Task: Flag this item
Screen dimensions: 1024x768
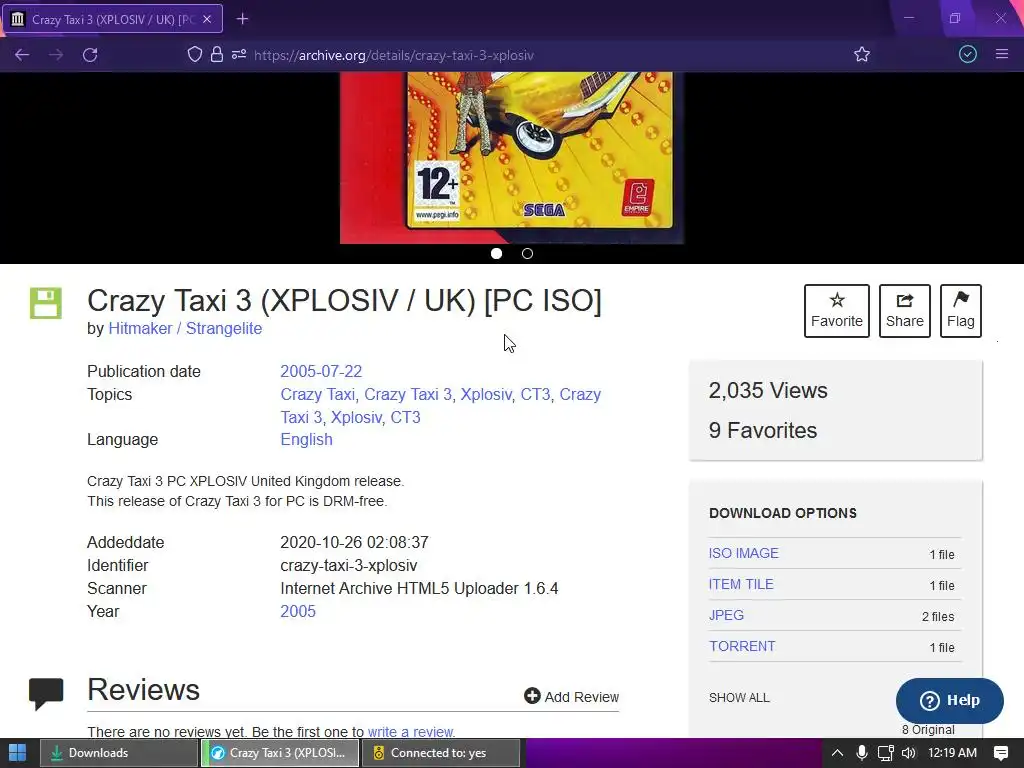Action: coord(961,311)
